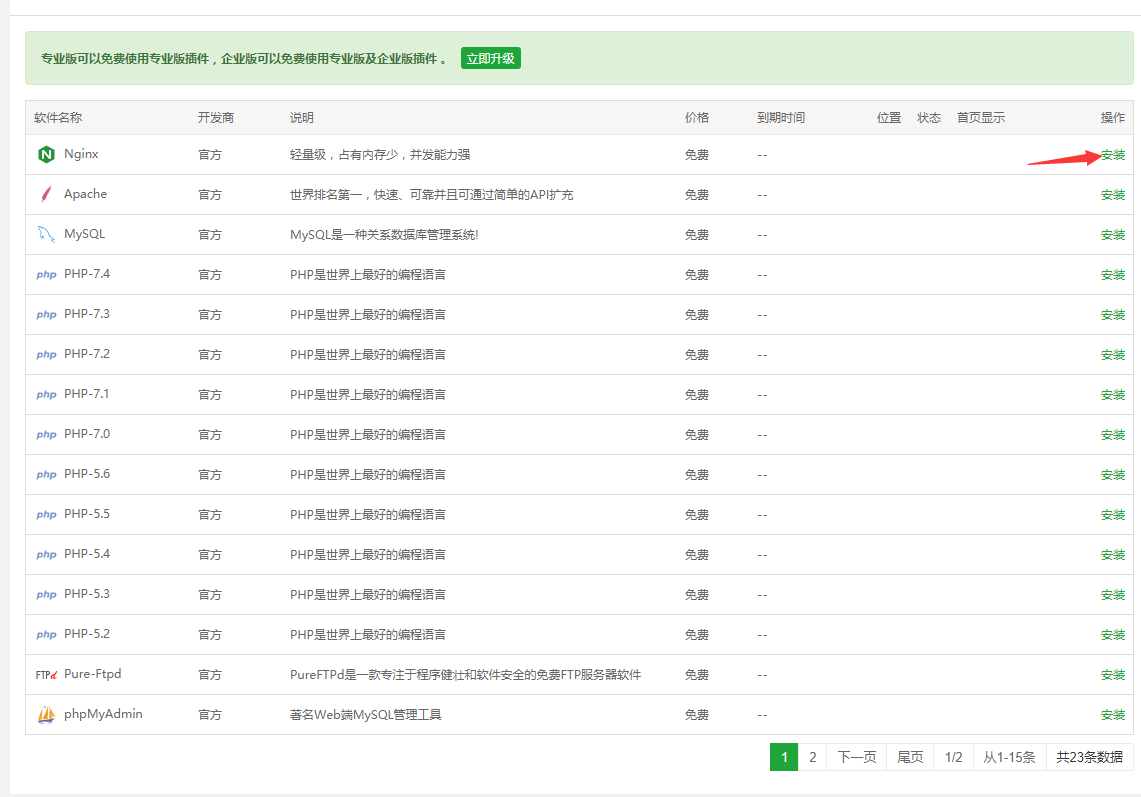Click the 立即升级 upgrade button
The height and width of the screenshot is (797, 1141).
[490, 58]
